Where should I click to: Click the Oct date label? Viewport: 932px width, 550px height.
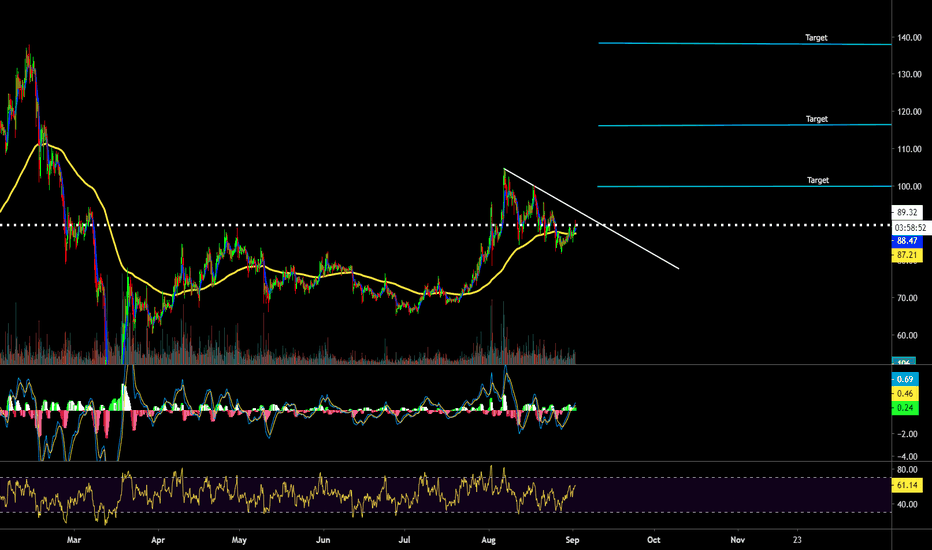click(653, 540)
